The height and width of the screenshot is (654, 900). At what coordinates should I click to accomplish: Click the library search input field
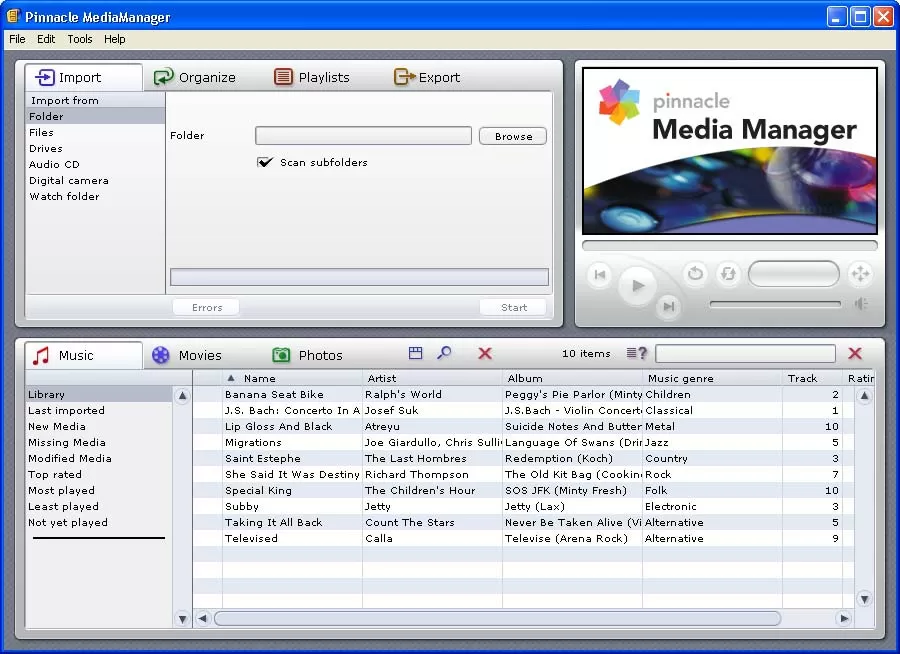pos(745,353)
